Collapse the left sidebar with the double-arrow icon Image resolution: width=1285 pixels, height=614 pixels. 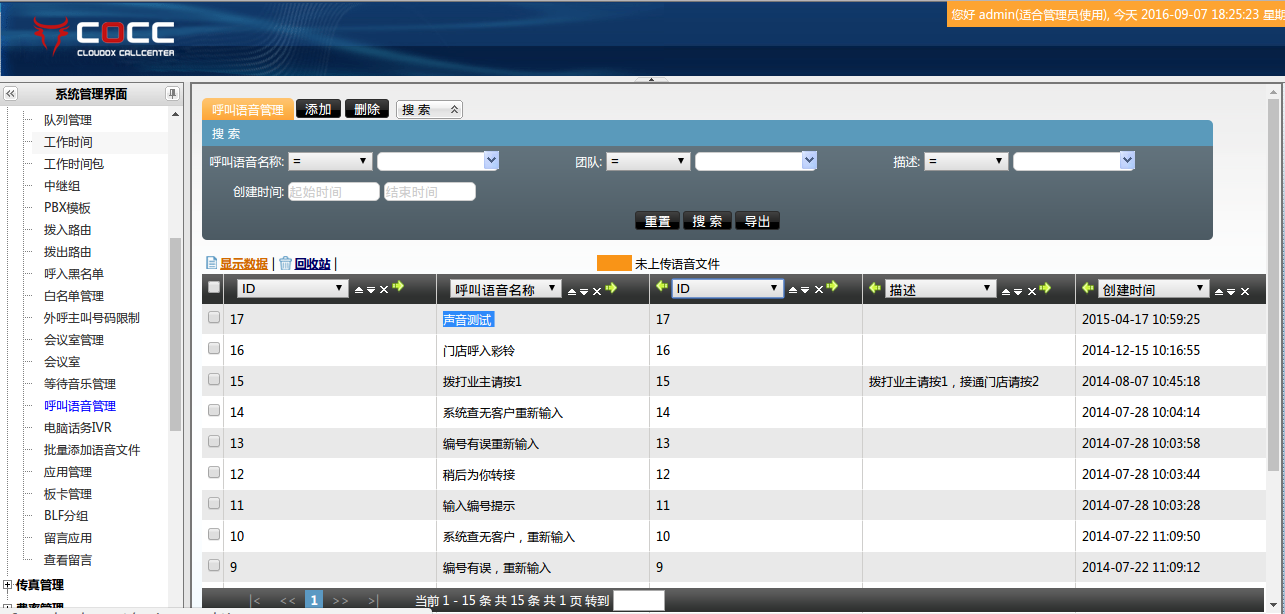click(11, 94)
